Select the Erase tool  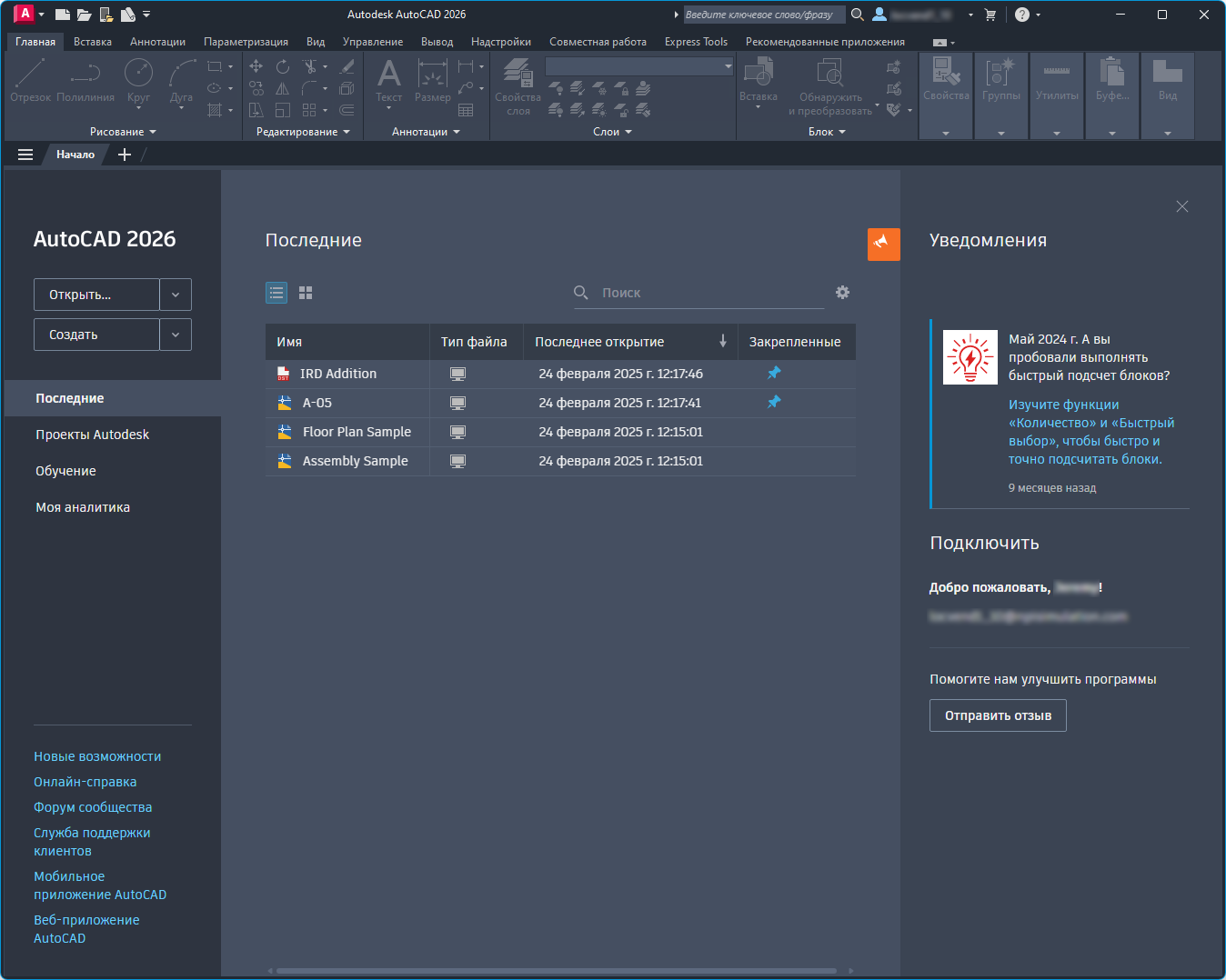click(x=347, y=66)
